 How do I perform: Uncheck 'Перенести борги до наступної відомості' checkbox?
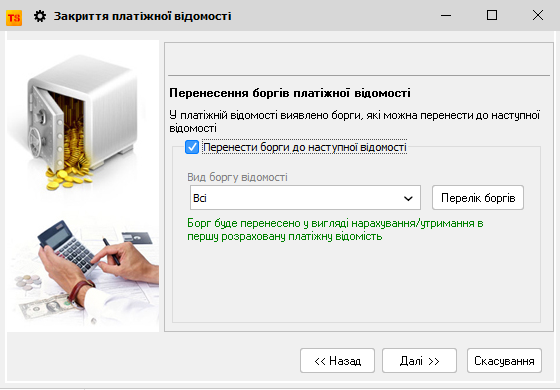point(192,147)
